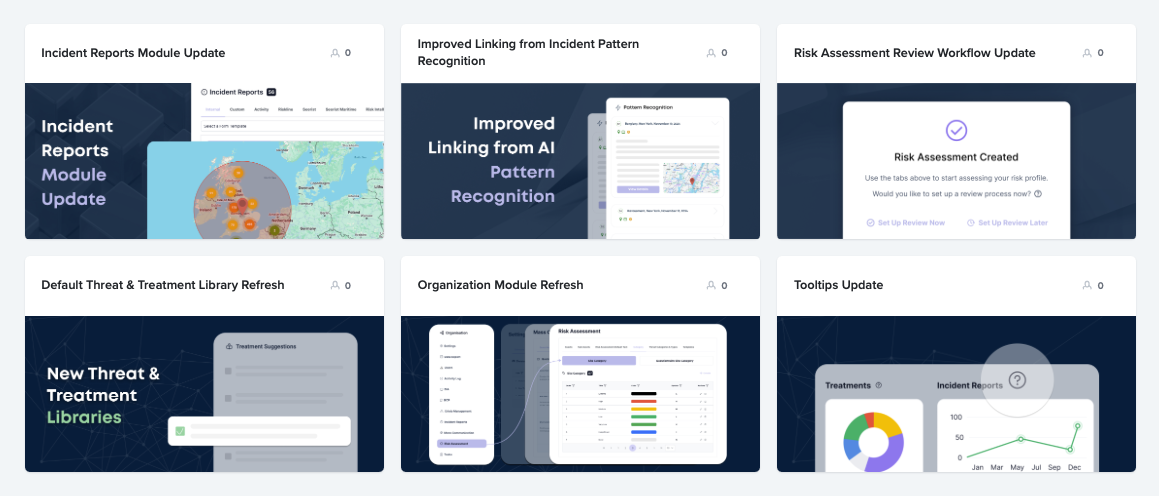Click the user icon on Tooltips Update card
Viewport: 1159px width, 496px height.
1087,285
